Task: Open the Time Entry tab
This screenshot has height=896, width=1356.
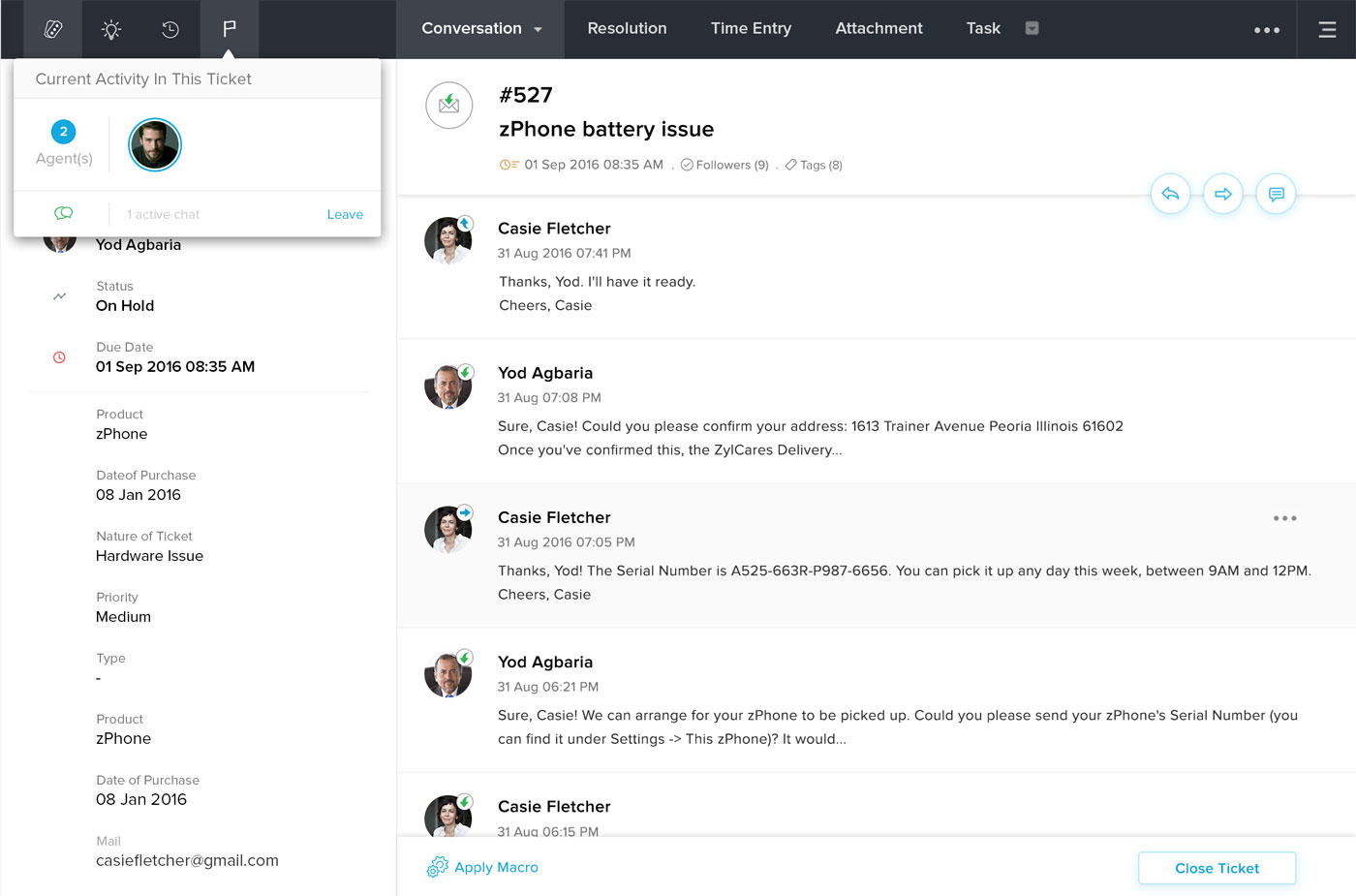Action: 751,28
